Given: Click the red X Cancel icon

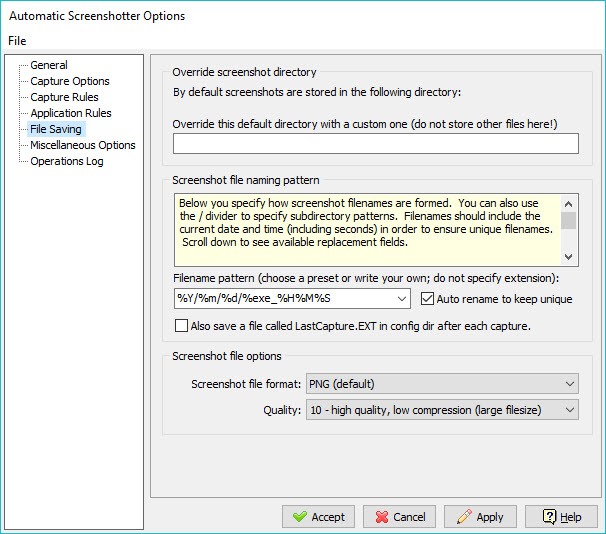Looking at the screenshot, I should (x=381, y=517).
